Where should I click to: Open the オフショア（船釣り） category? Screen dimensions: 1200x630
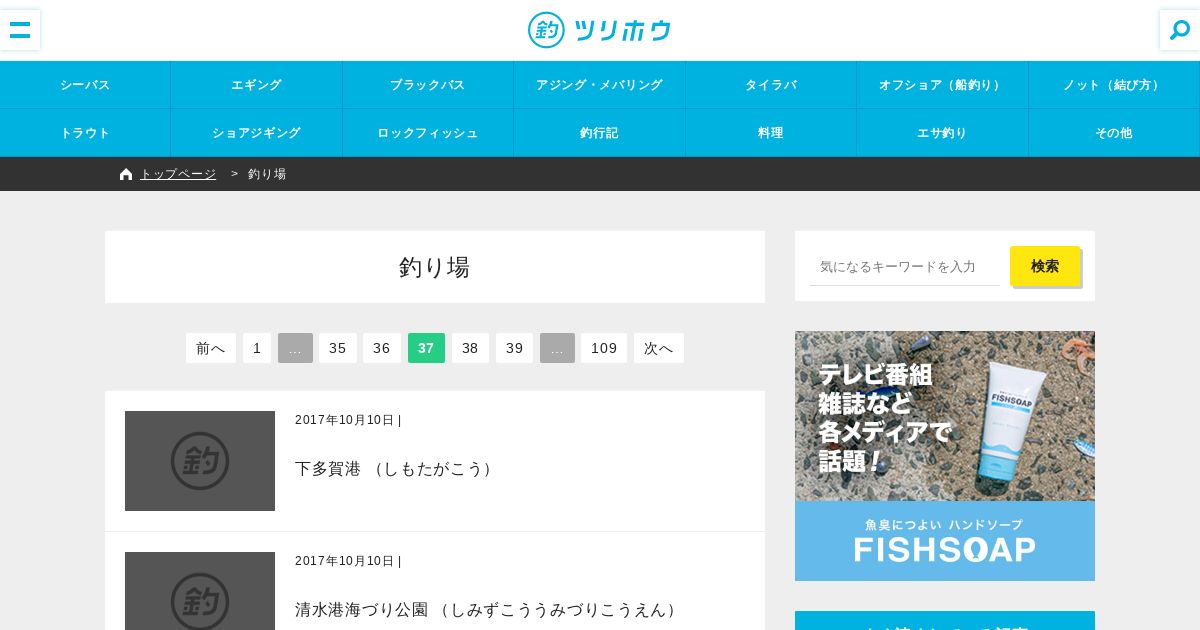click(942, 85)
